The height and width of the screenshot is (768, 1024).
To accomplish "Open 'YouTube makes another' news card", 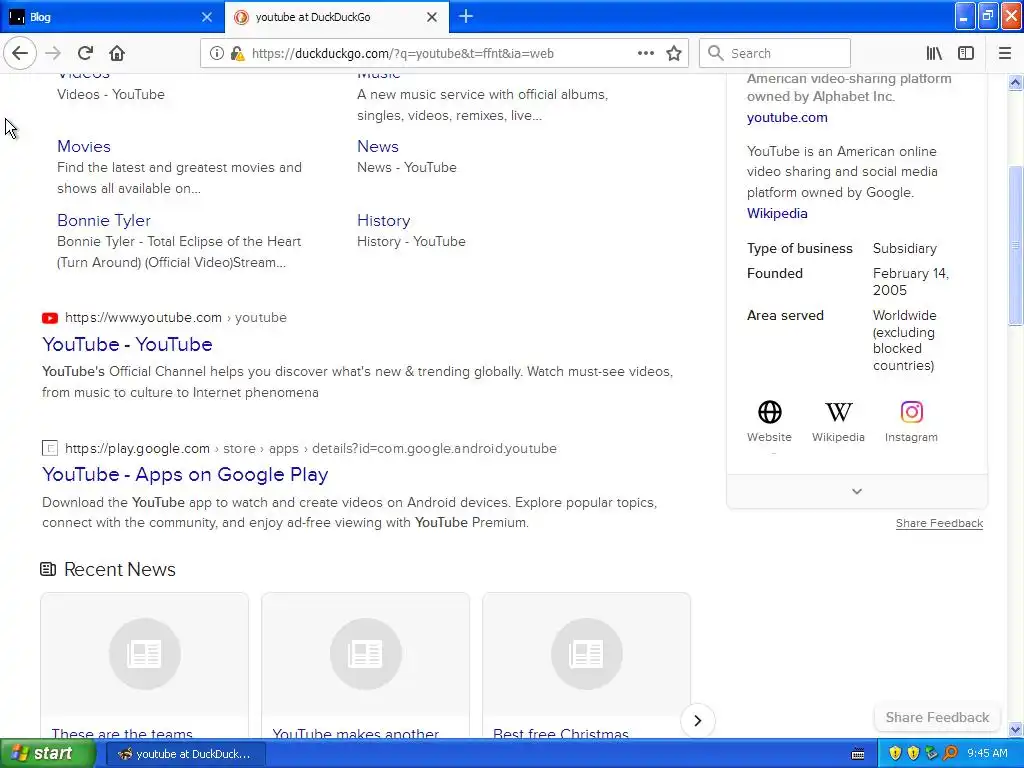I will click(365, 665).
